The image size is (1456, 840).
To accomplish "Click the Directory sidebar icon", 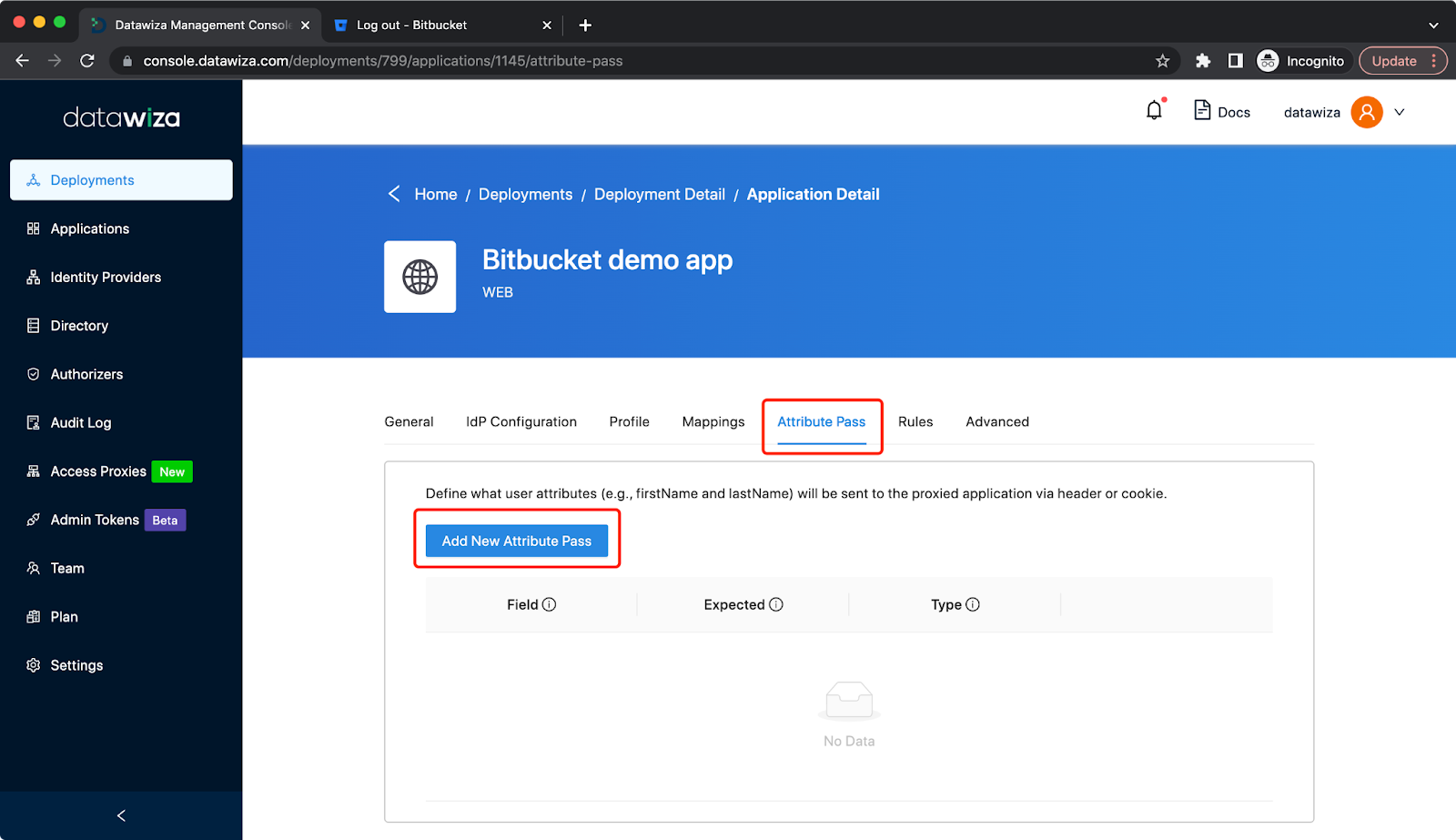I will [34, 326].
